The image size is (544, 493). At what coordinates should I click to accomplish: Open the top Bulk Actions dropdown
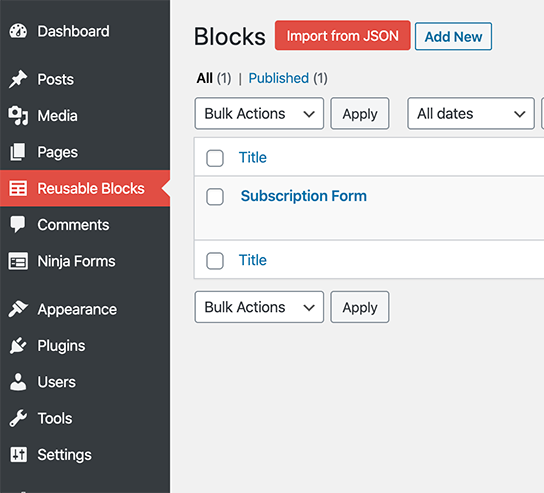(259, 113)
